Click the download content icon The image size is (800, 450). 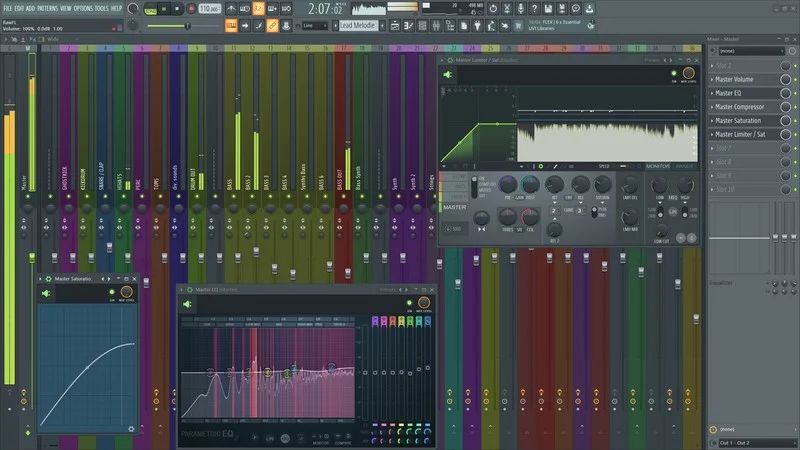pos(589,9)
